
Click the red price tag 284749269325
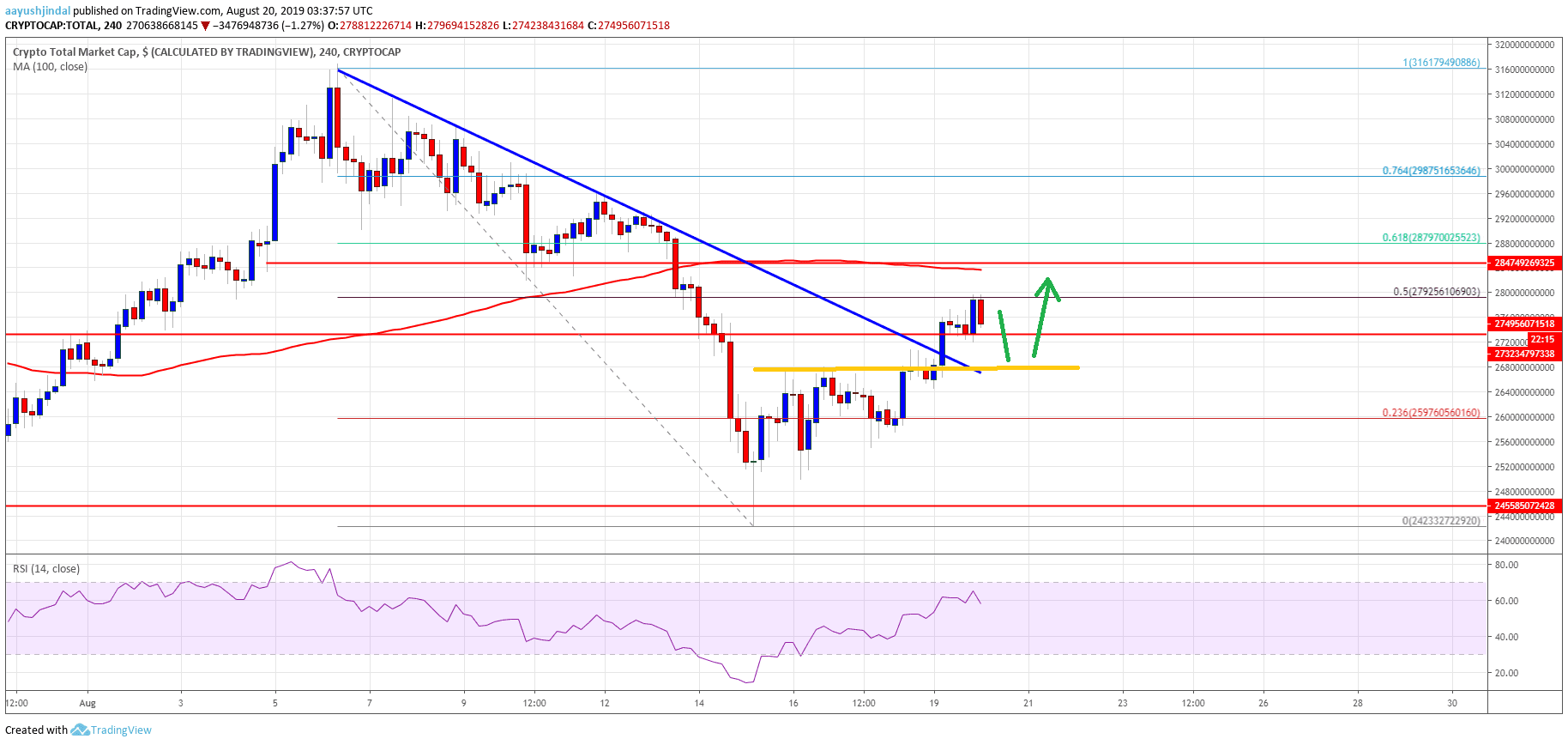[1523, 263]
